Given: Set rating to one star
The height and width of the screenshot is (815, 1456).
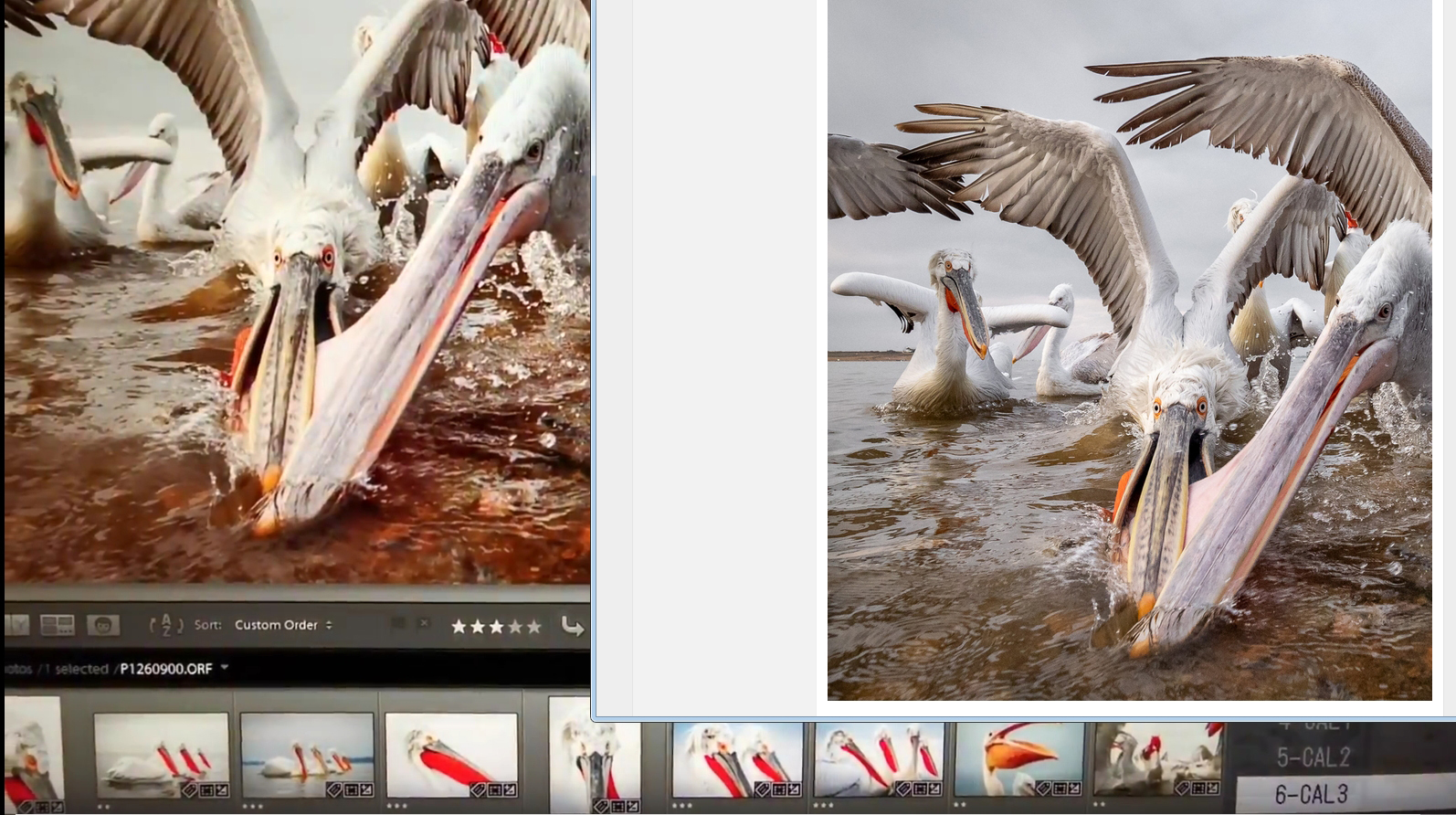Looking at the screenshot, I should pos(459,627).
